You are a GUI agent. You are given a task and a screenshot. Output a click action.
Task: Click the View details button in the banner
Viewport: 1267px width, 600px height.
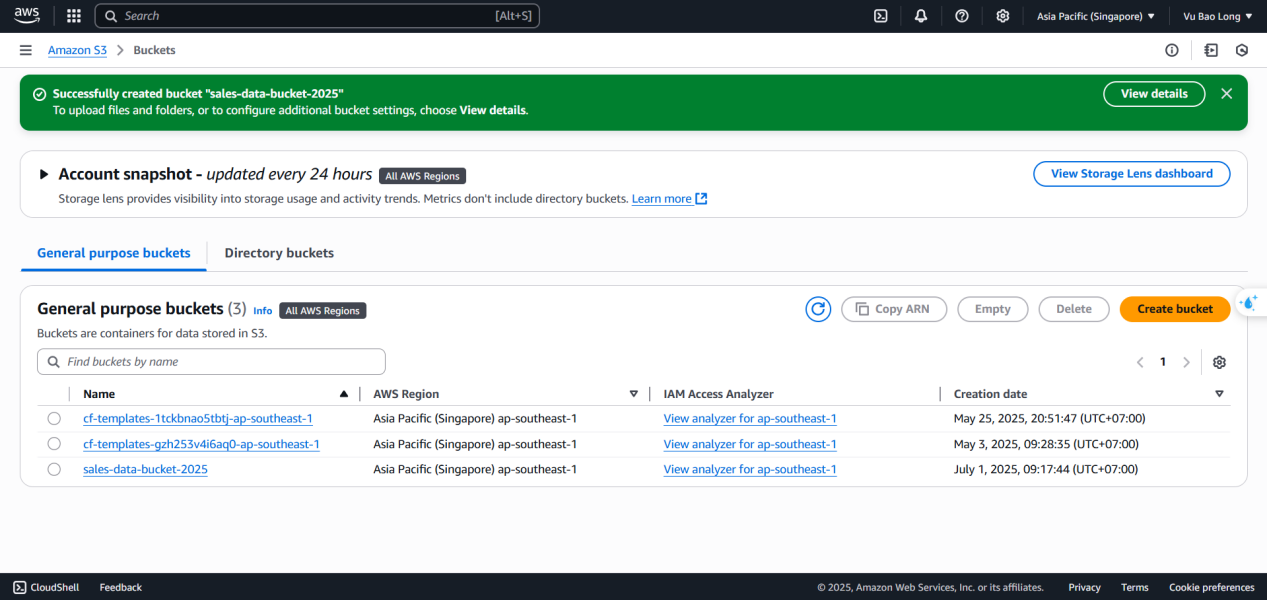coord(1154,94)
